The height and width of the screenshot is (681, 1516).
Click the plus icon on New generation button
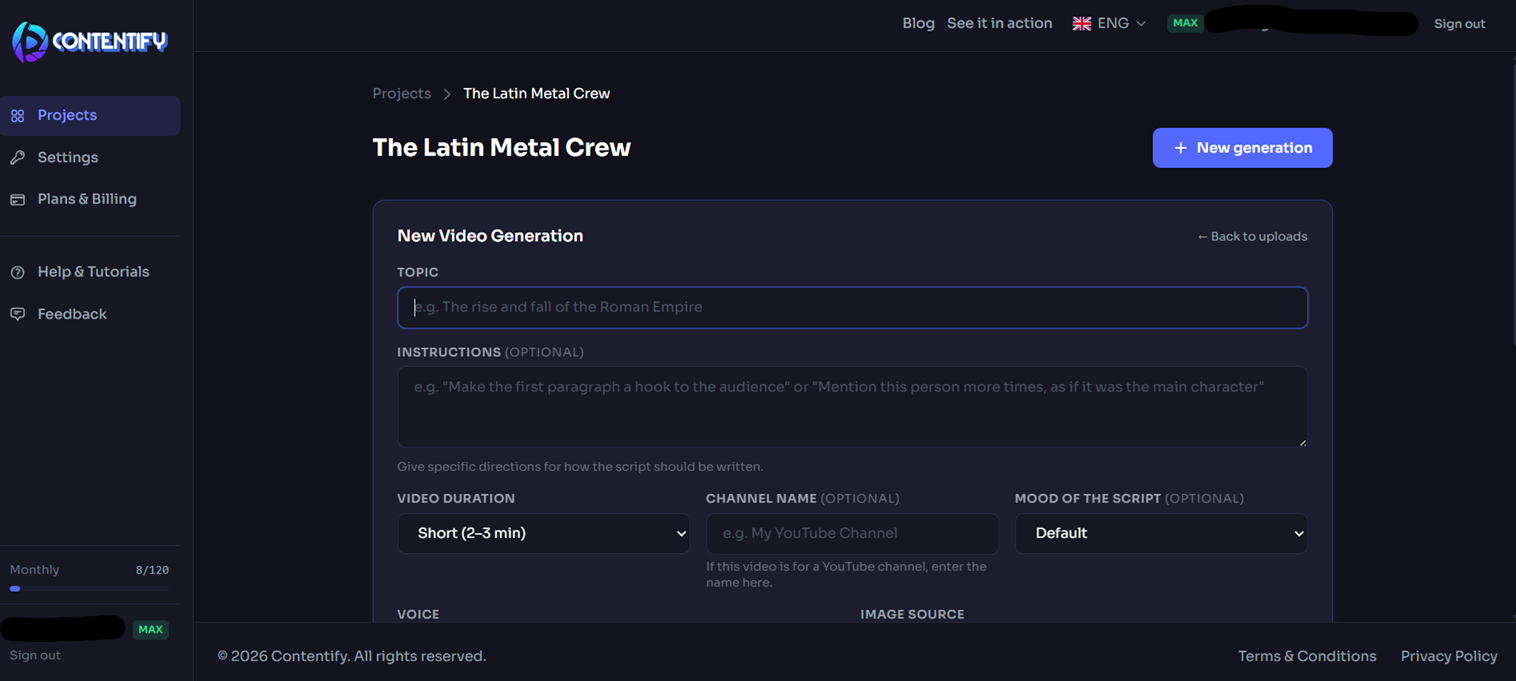[1180, 147]
